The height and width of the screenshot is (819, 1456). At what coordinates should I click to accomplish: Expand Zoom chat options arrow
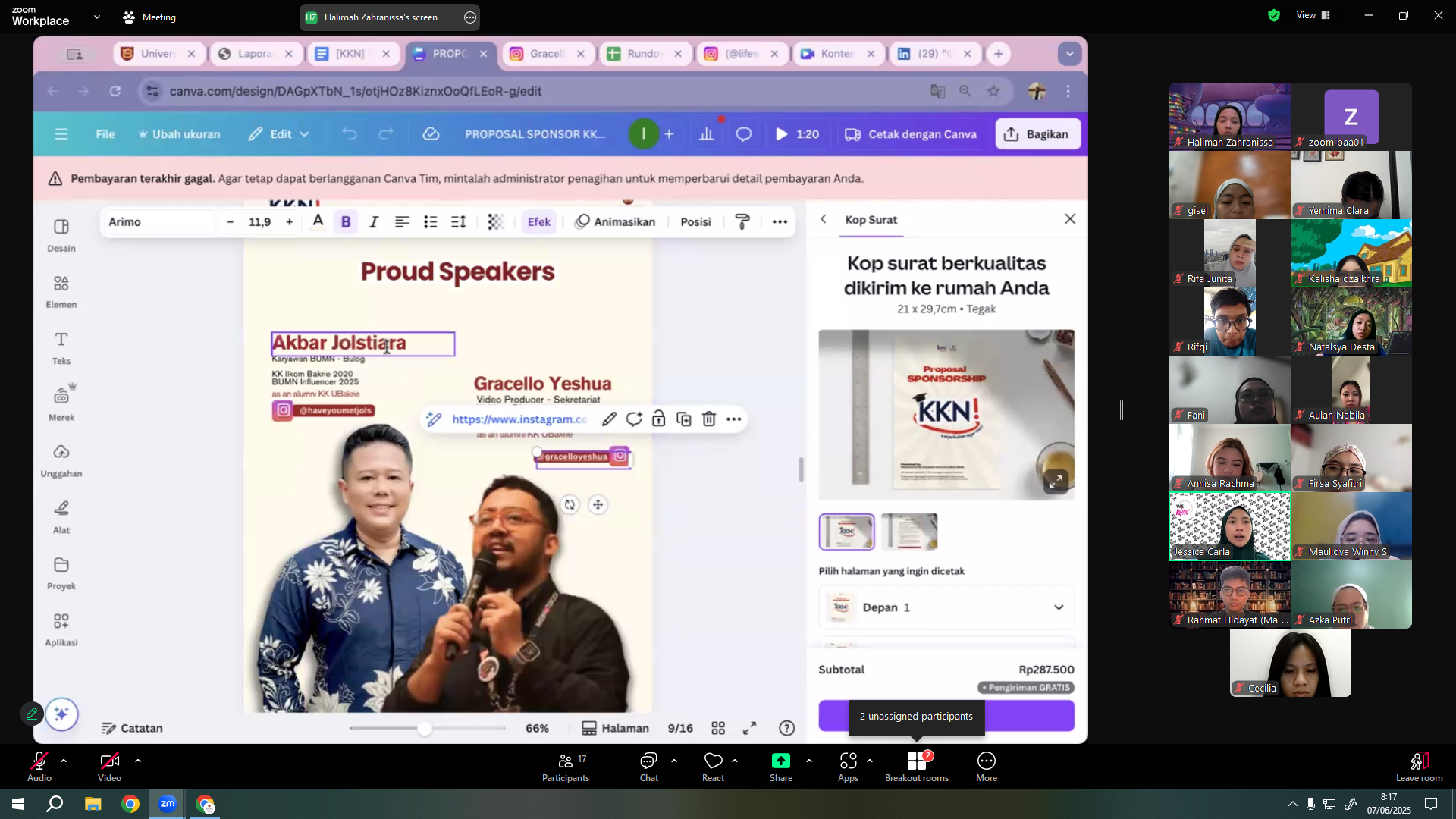674,761
